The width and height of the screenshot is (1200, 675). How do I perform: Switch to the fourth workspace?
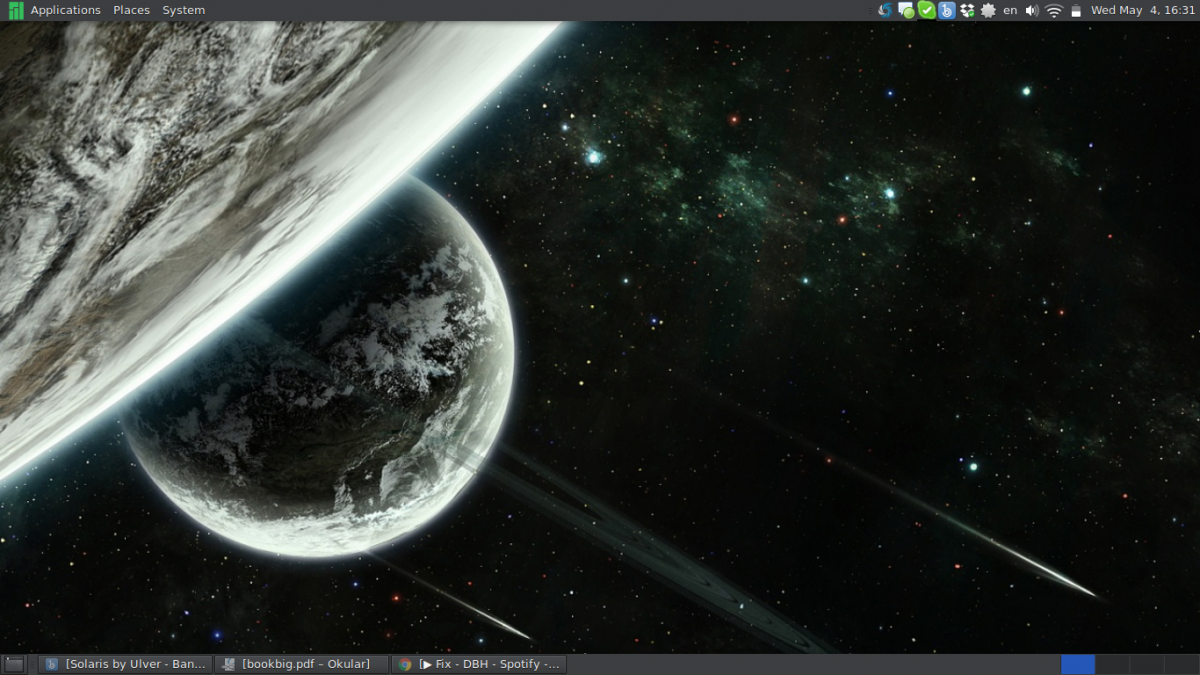click(1180, 664)
